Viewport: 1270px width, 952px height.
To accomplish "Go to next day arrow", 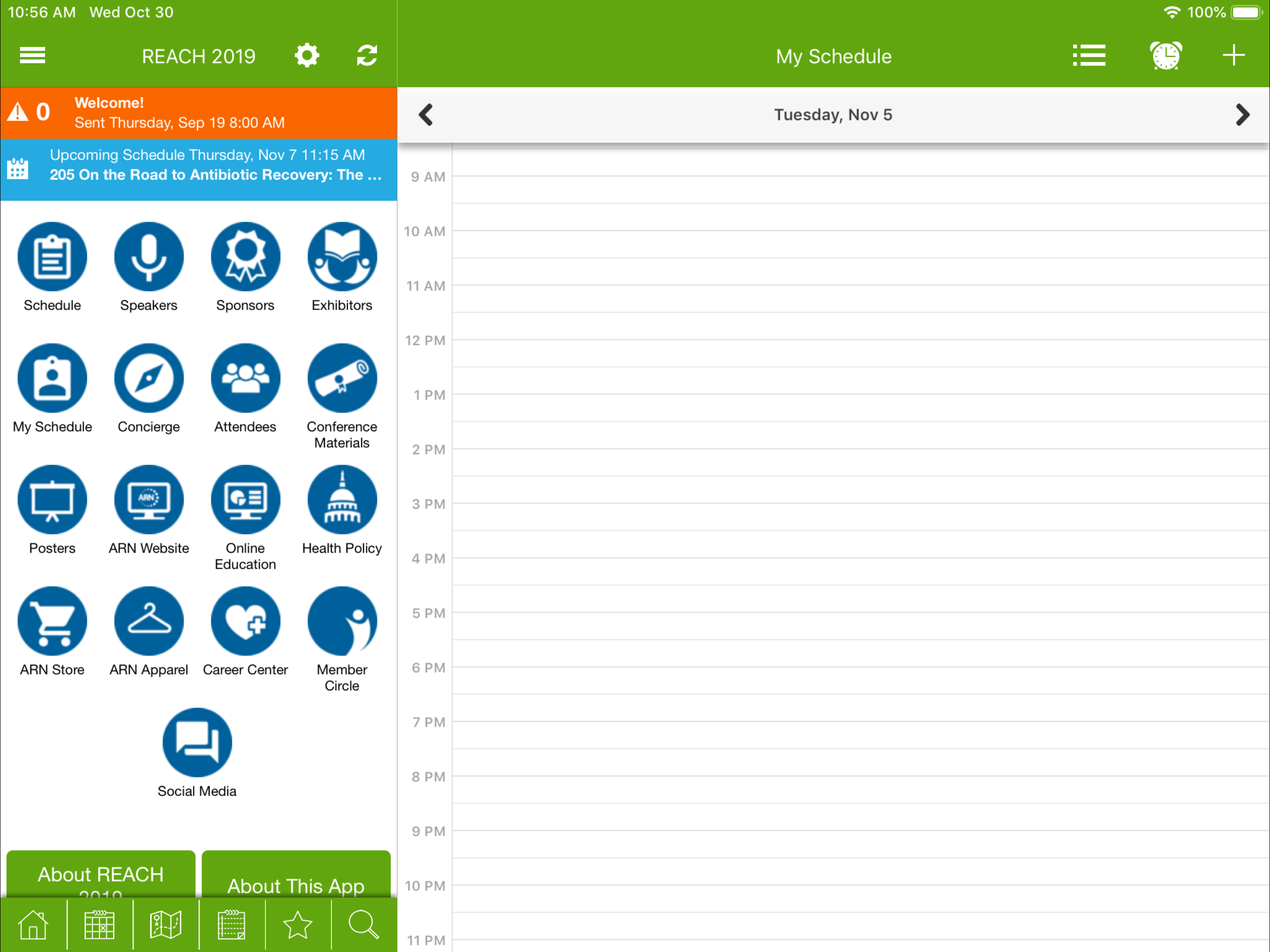I will (x=1243, y=115).
